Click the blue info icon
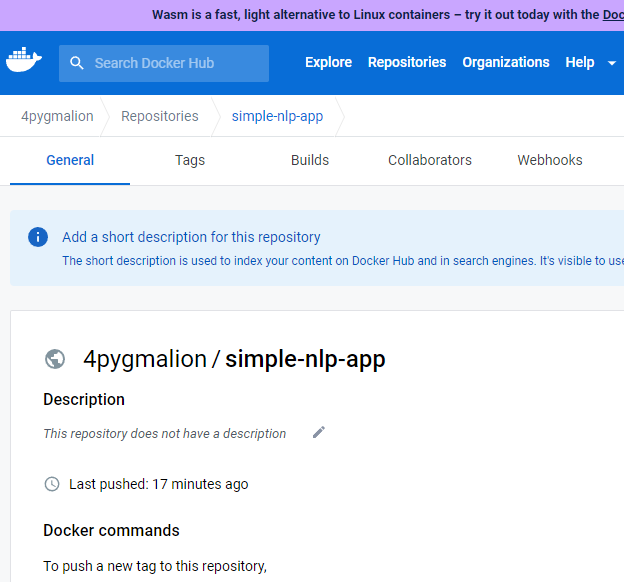The image size is (624, 582). point(38,237)
